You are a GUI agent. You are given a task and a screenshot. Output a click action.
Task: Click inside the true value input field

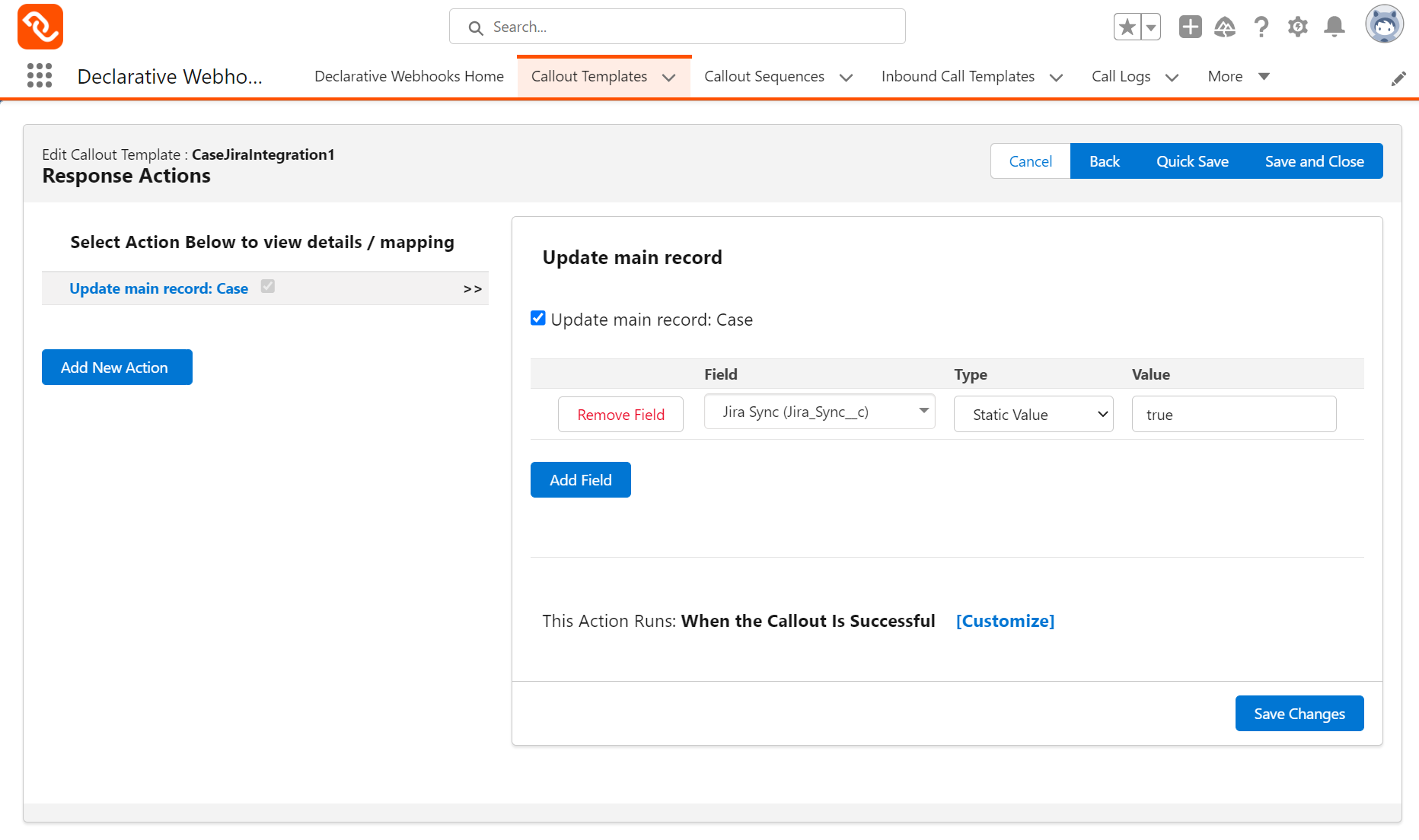pos(1233,414)
